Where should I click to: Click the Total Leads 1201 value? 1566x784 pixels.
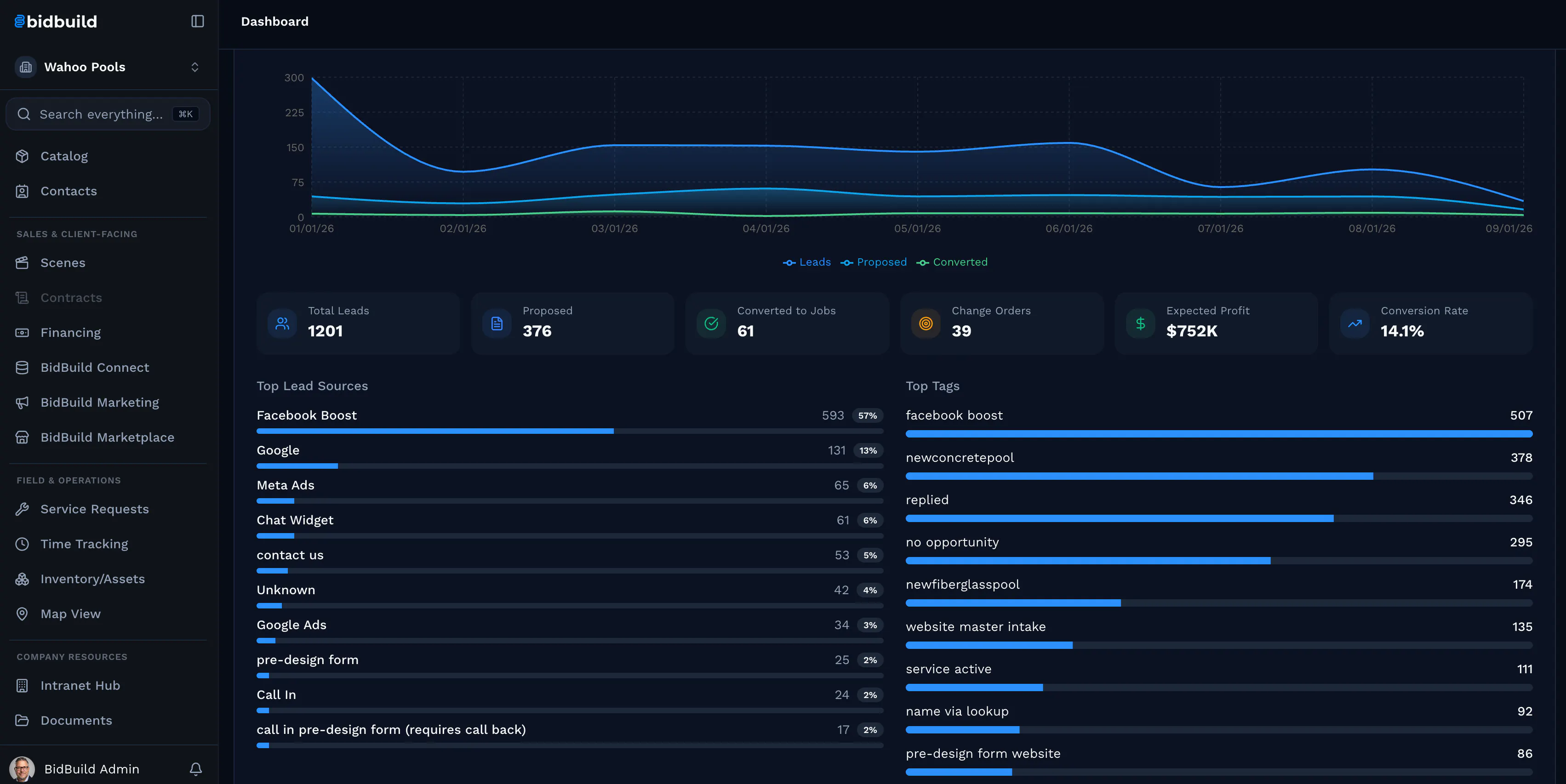[x=325, y=331]
